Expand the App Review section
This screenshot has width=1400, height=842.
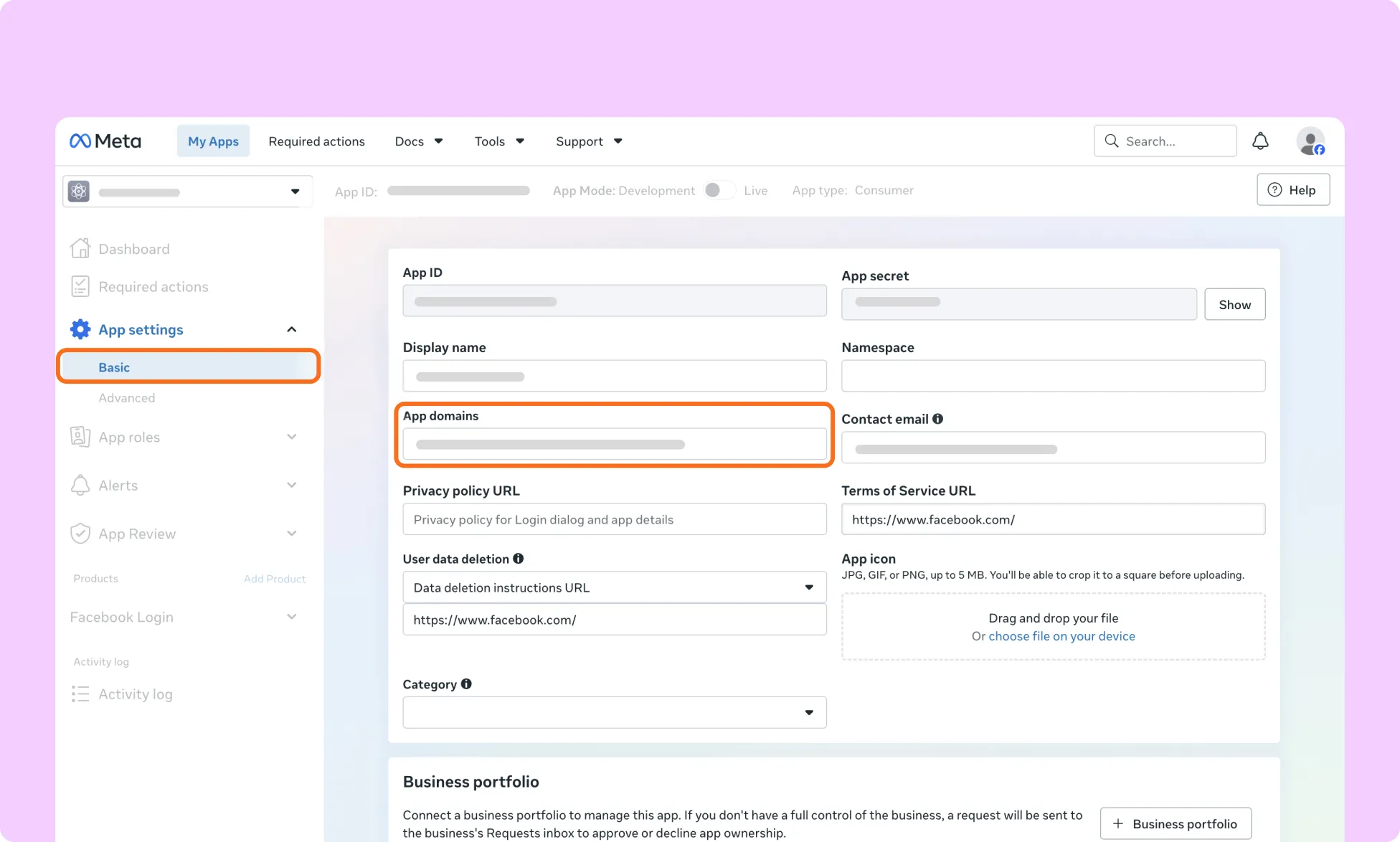[292, 534]
